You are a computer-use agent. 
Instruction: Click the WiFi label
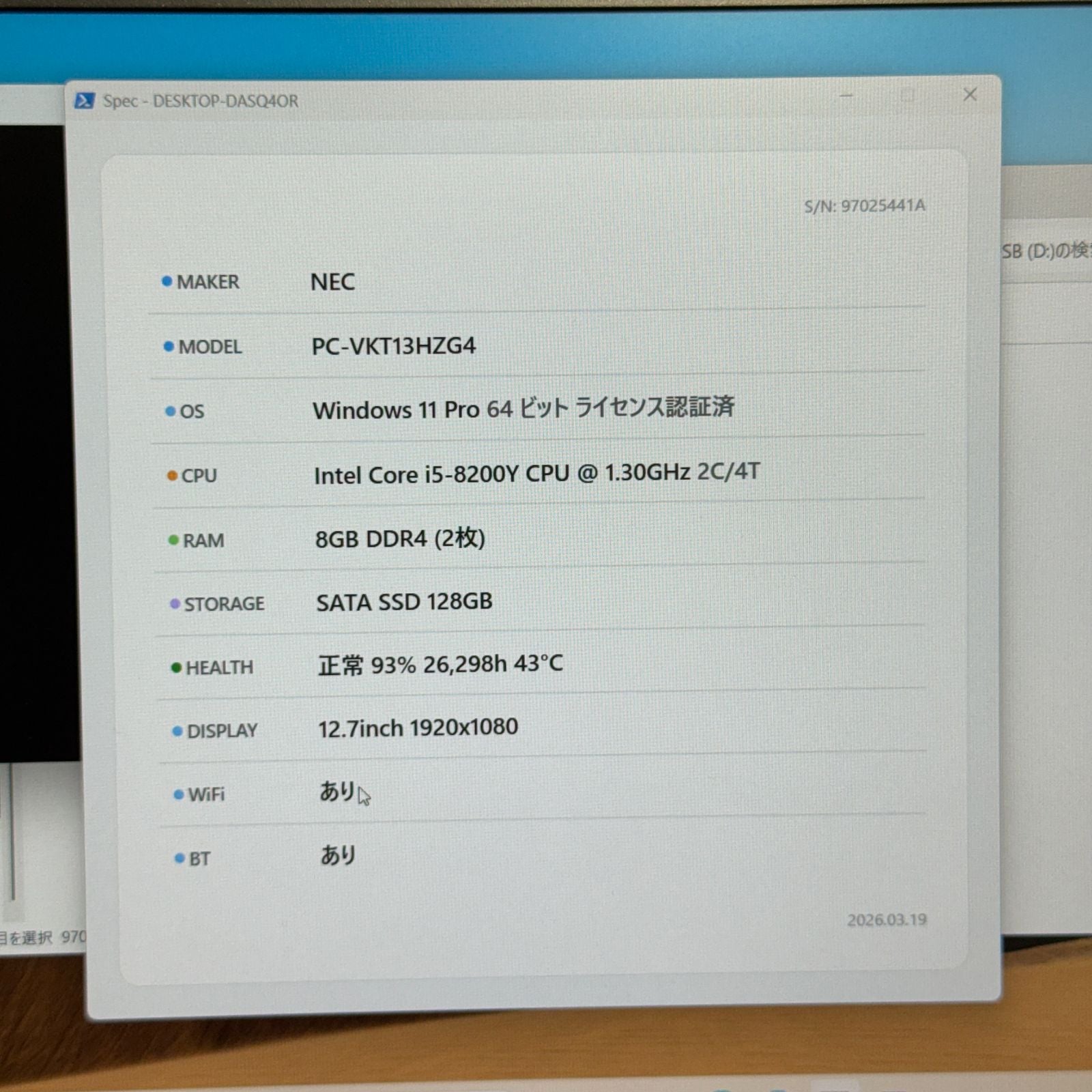coord(206,794)
